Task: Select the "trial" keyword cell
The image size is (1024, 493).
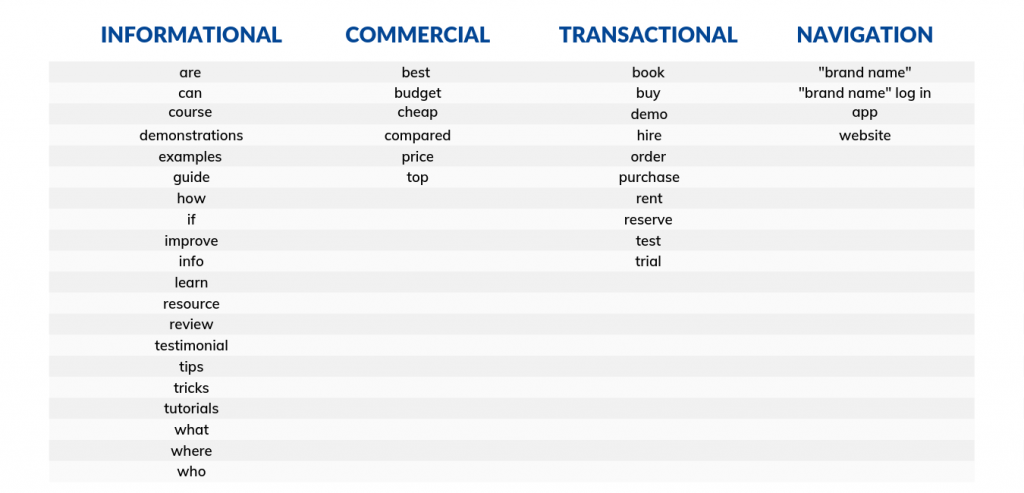Action: [648, 261]
